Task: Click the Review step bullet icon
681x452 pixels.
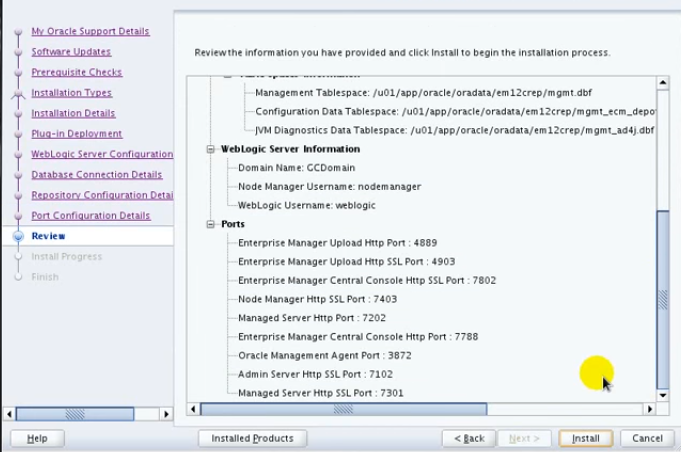Action: [x=18, y=236]
